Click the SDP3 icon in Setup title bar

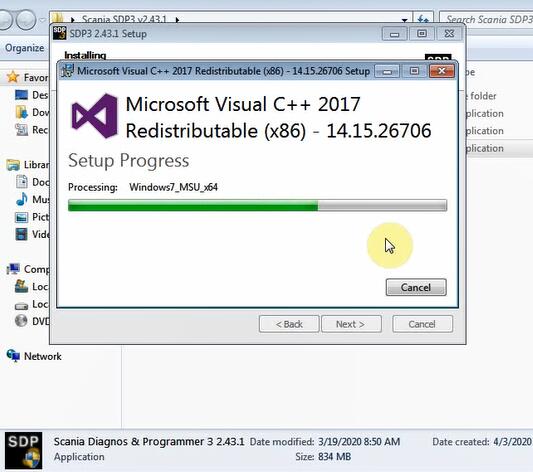tap(59, 33)
